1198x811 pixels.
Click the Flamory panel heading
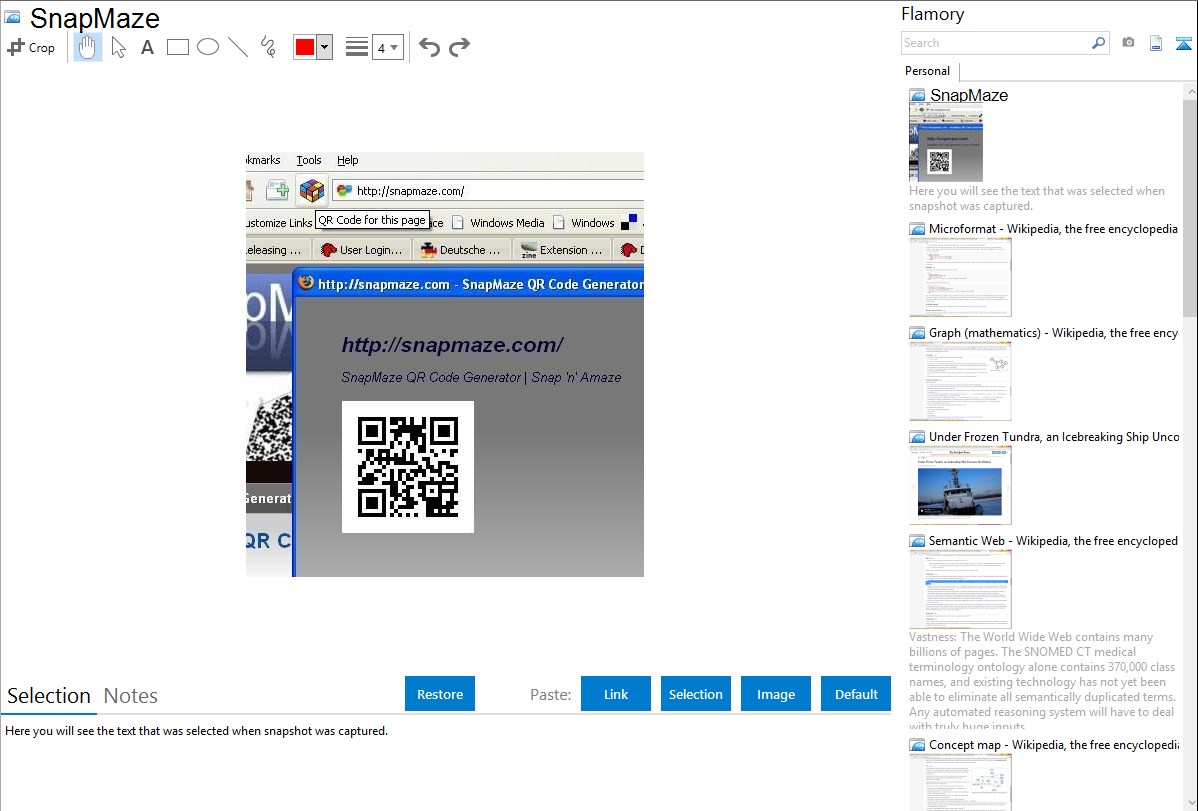(x=933, y=14)
